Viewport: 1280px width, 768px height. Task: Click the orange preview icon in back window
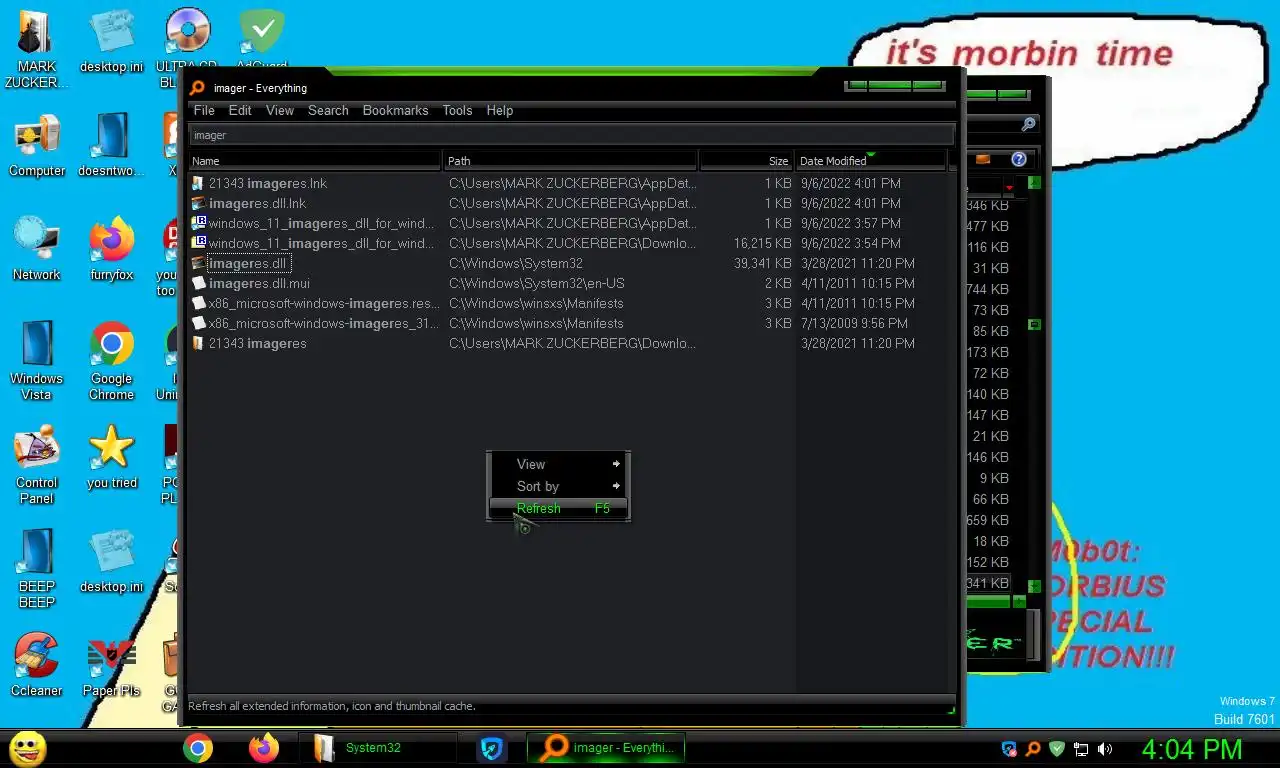983,159
